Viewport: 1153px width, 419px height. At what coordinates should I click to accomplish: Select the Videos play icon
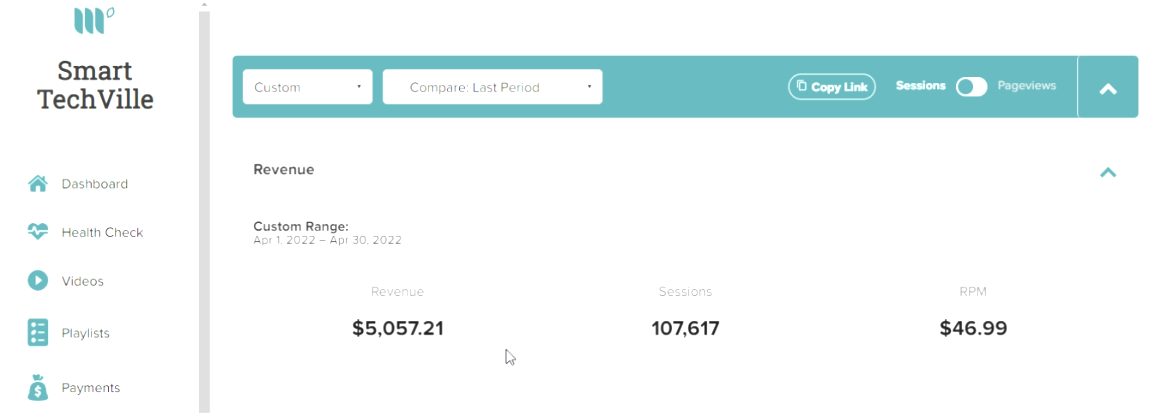pos(38,281)
